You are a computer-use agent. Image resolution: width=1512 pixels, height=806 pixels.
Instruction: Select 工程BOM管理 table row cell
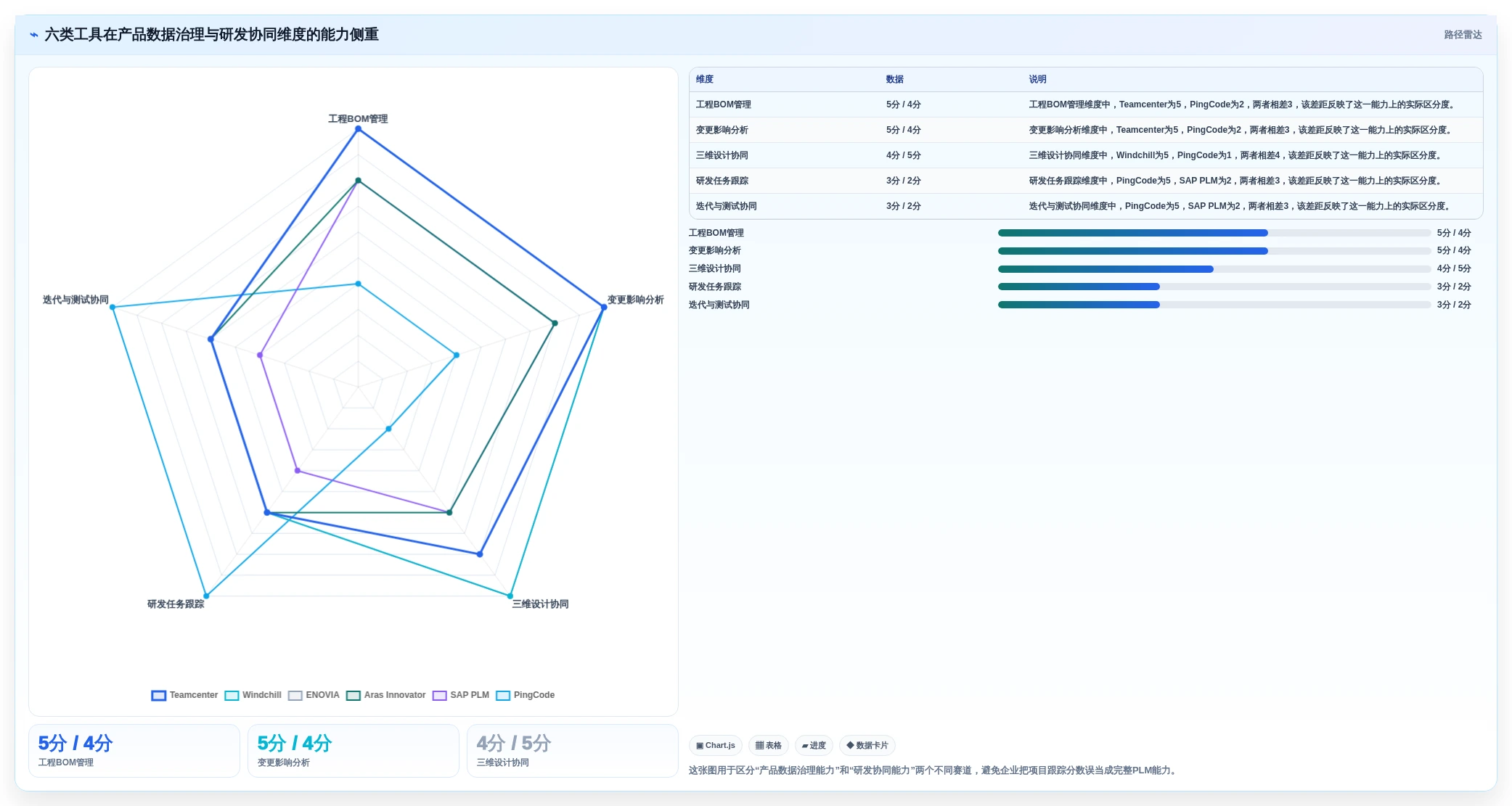point(724,104)
